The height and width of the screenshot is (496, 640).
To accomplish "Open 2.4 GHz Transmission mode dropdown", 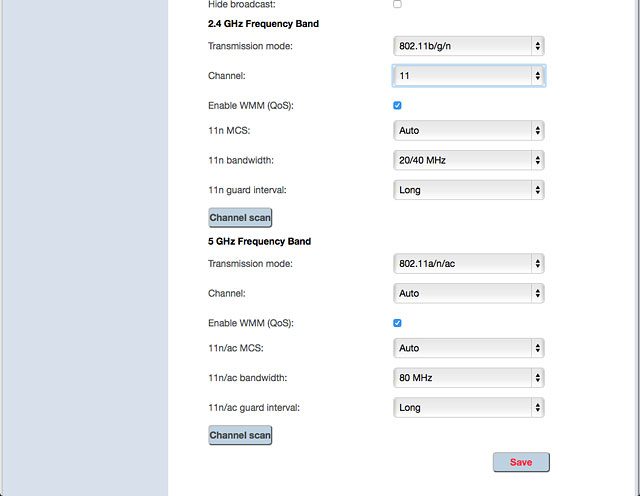I will [x=469, y=46].
